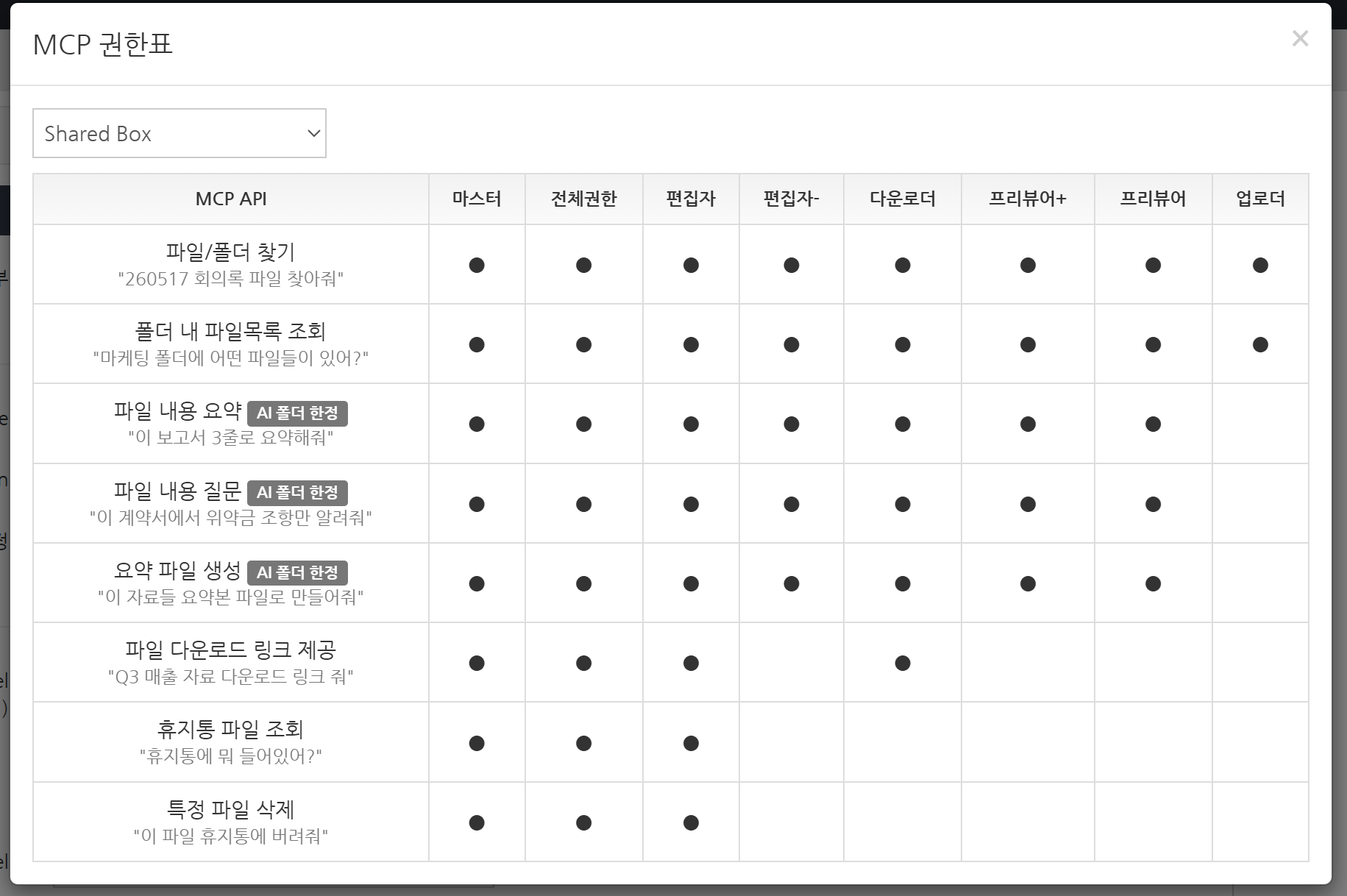Viewport: 1347px width, 896px height.
Task: Click the AI 폴더 한정 badge beside 요약 파일 생성
Action: pos(297,572)
